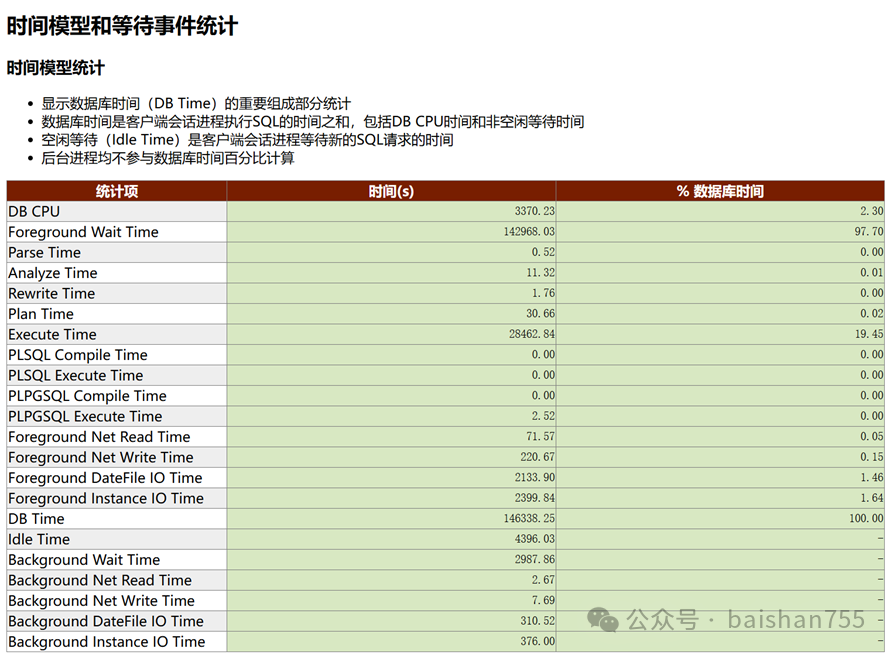Click the baishan755 watermark text

pos(796,620)
